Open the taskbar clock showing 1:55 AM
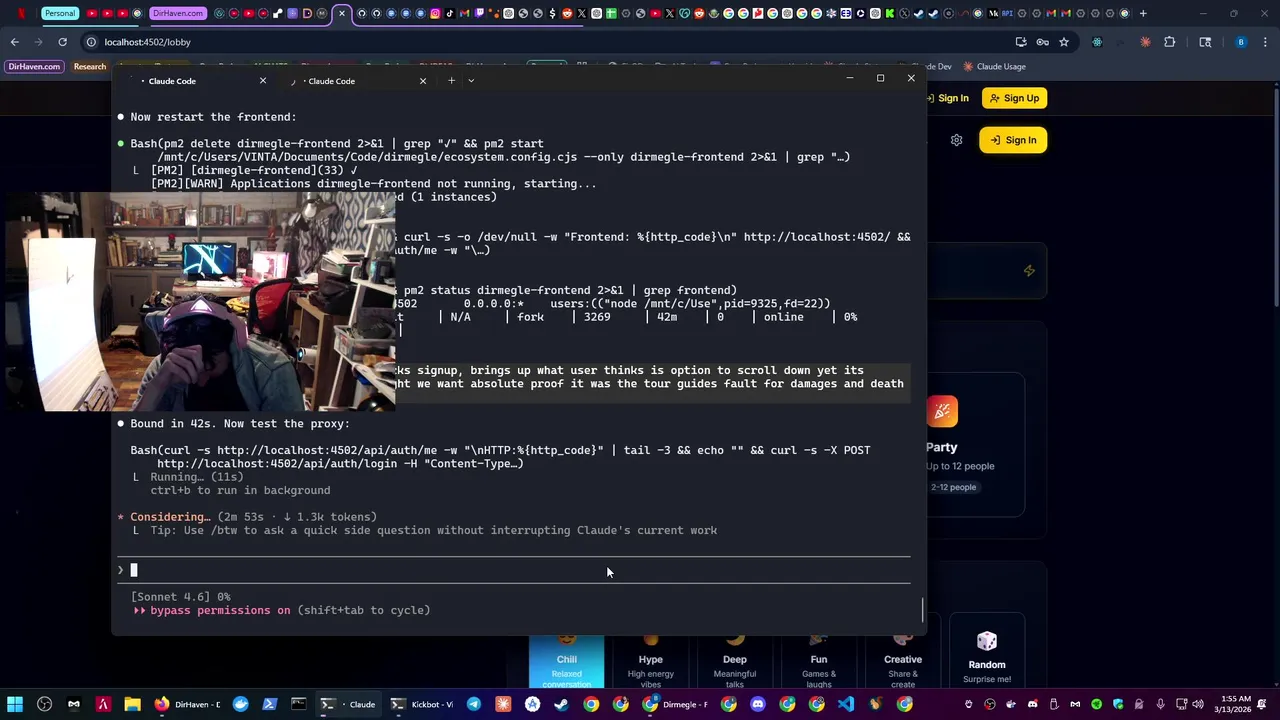The height and width of the screenshot is (720, 1280). (1233, 704)
